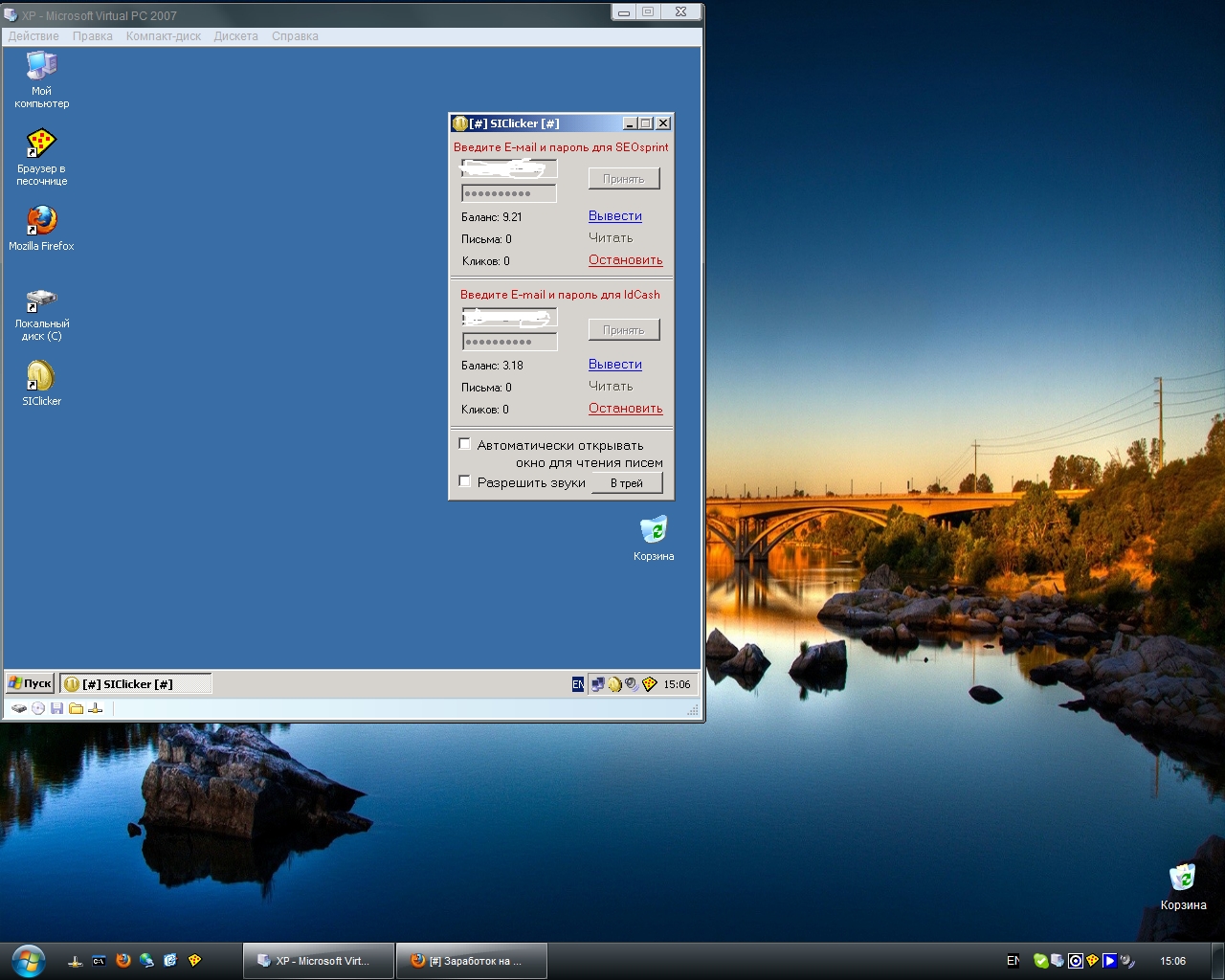Viewport: 1225px width, 980px height.
Task: Send SIClicker to tray with В трей
Action: pos(627,483)
